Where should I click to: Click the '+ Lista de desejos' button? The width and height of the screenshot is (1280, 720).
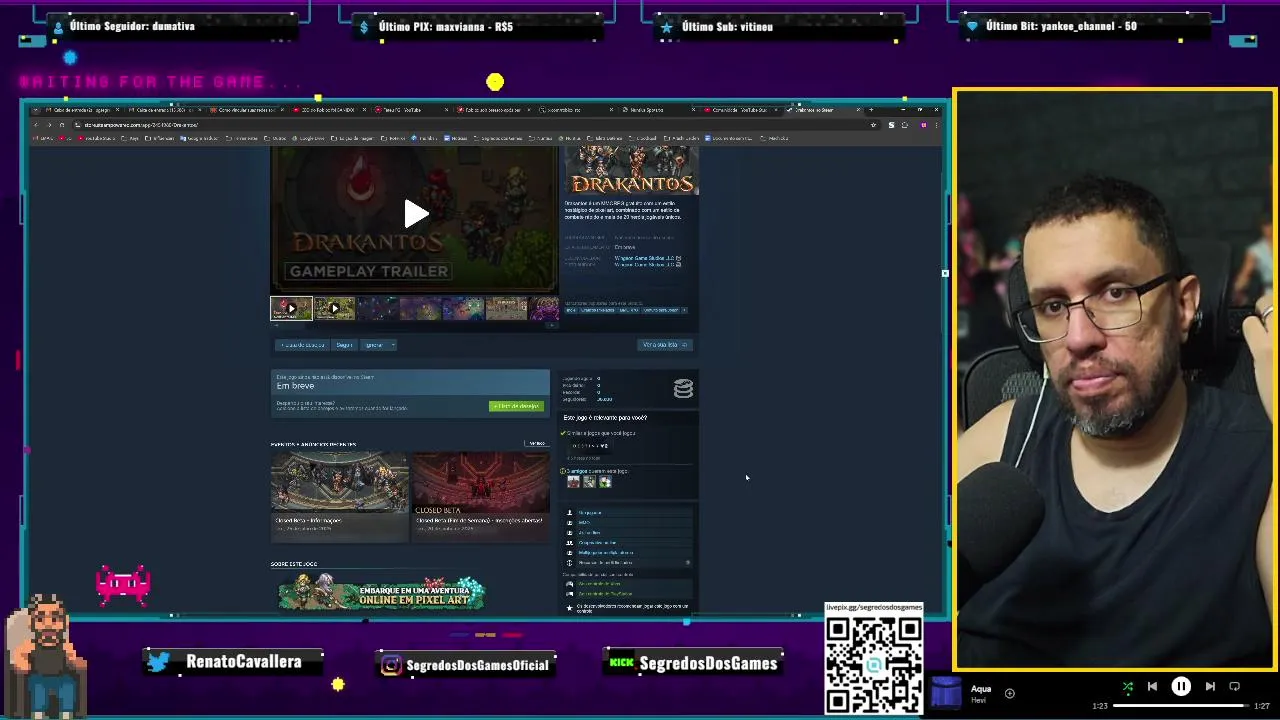302,345
